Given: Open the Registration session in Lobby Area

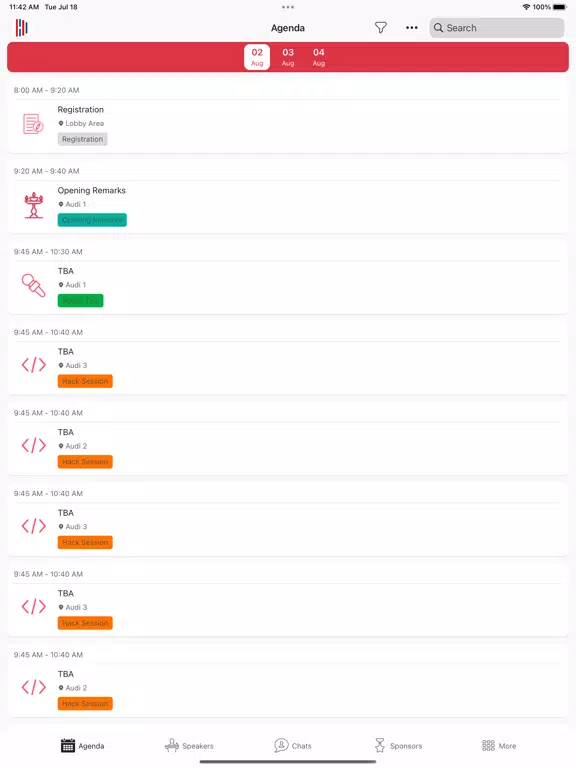Looking at the screenshot, I should [x=288, y=120].
